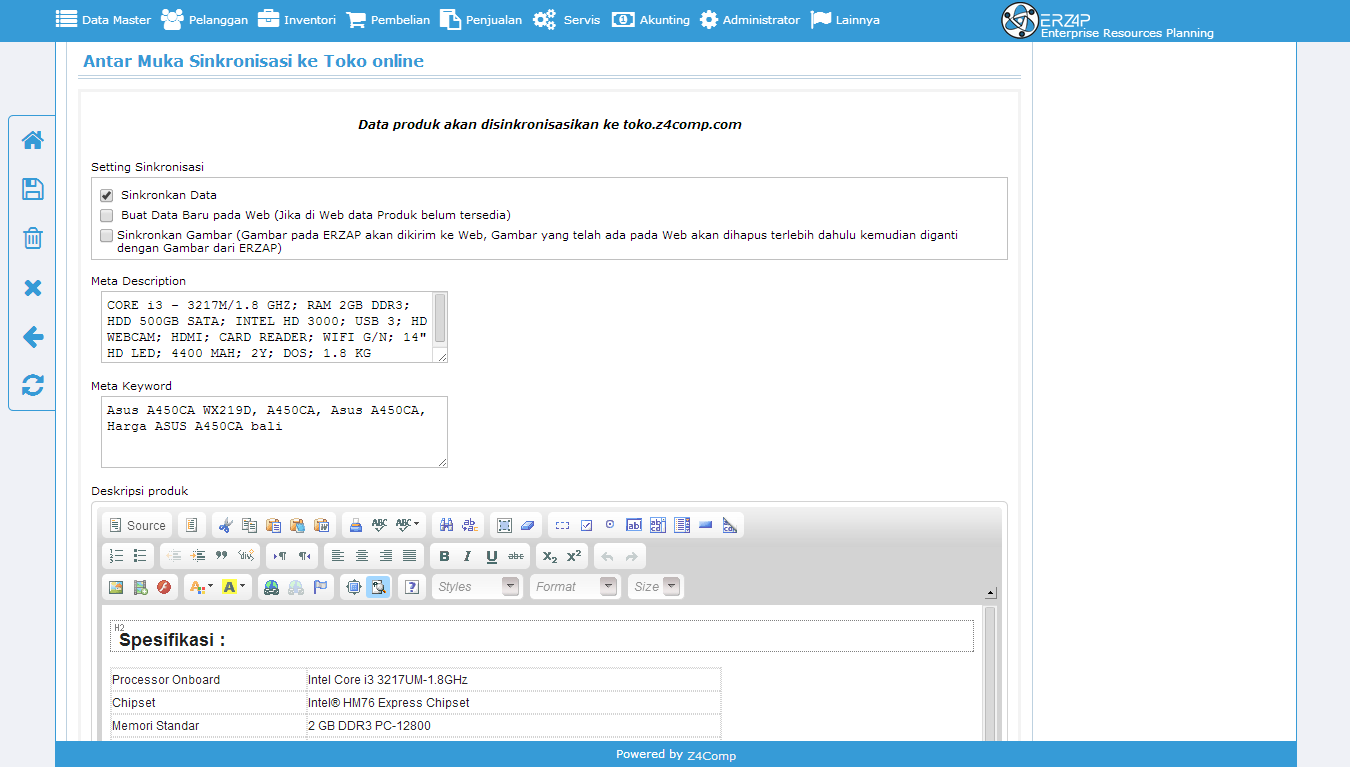The image size is (1350, 767).
Task: Open the Inventori menu
Action: tap(296, 19)
